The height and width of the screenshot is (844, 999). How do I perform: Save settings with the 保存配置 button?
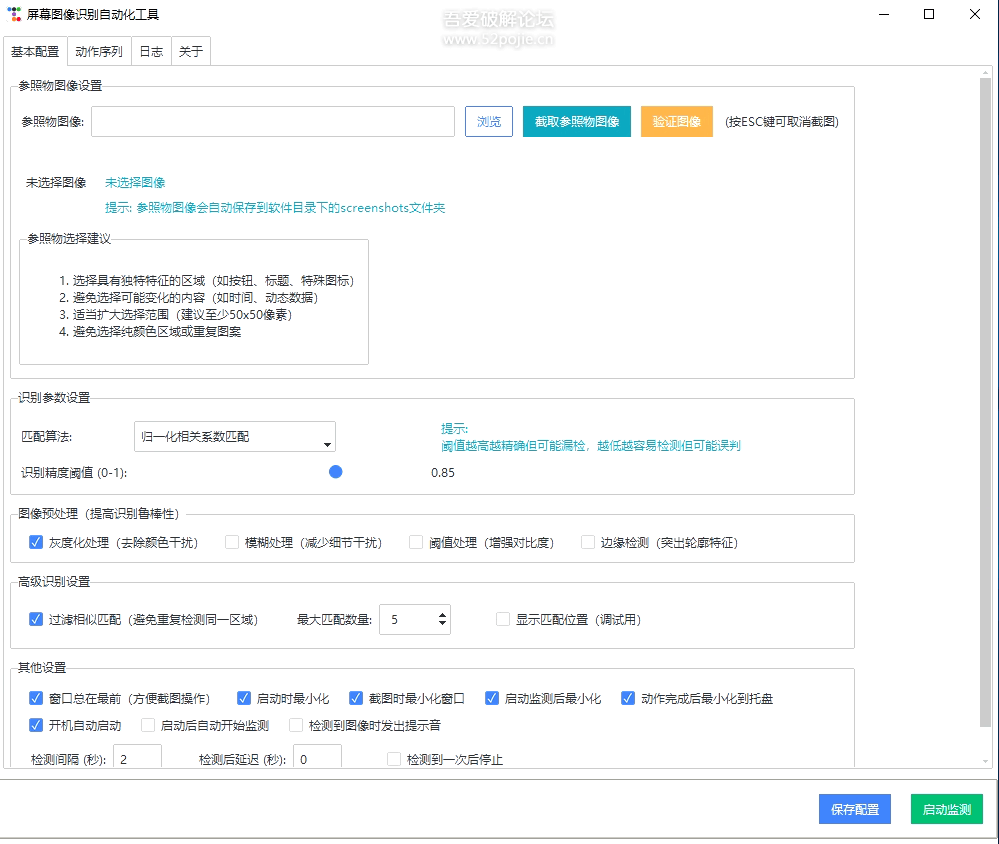point(854,808)
